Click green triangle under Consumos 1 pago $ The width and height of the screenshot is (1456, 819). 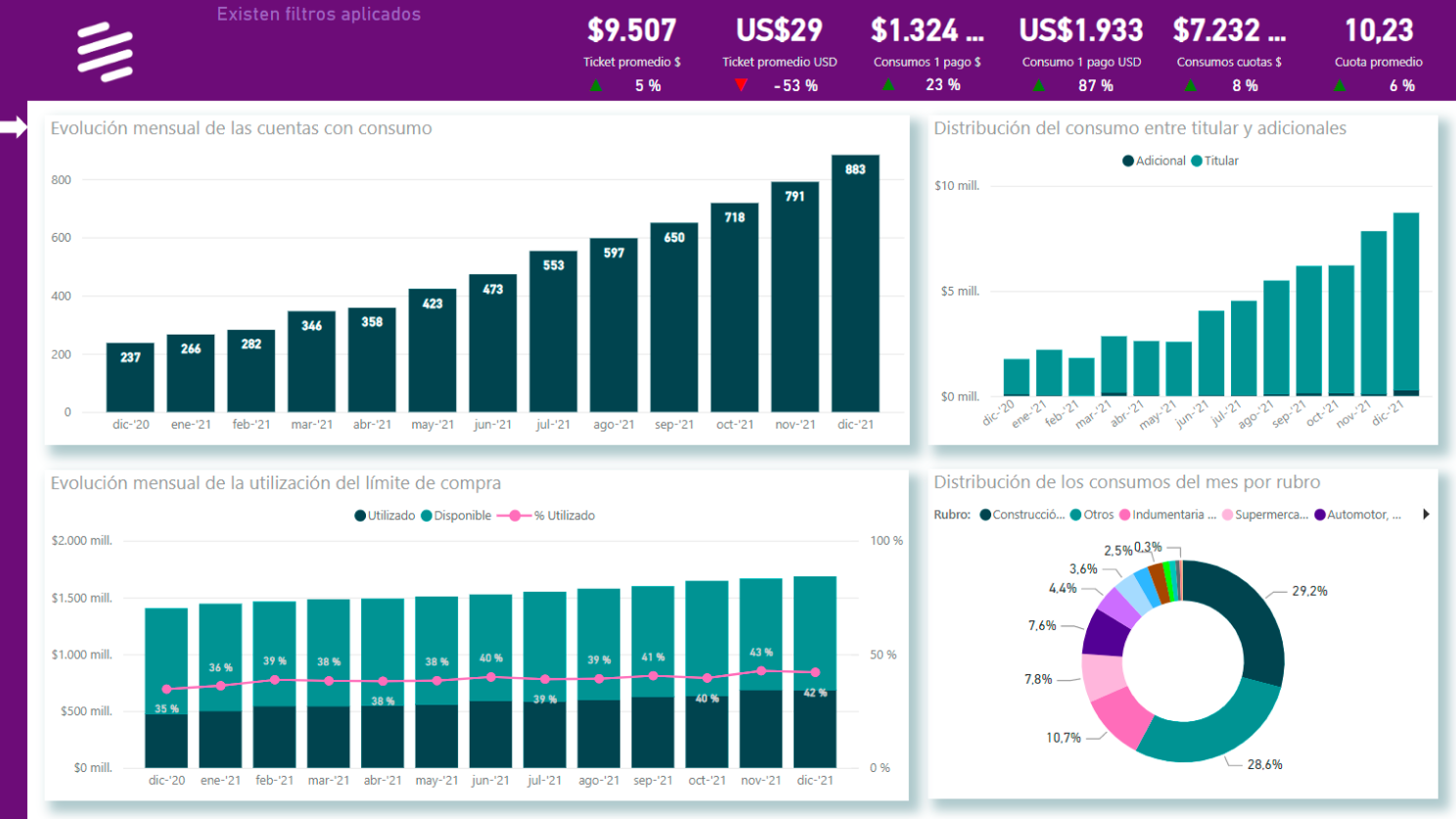pyautogui.click(x=887, y=85)
